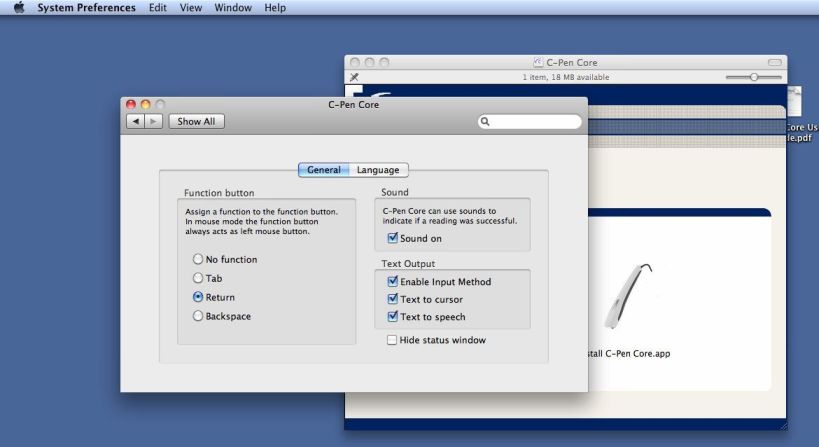Click the preferences search field
Viewport: 819px width, 447px height.
point(529,121)
